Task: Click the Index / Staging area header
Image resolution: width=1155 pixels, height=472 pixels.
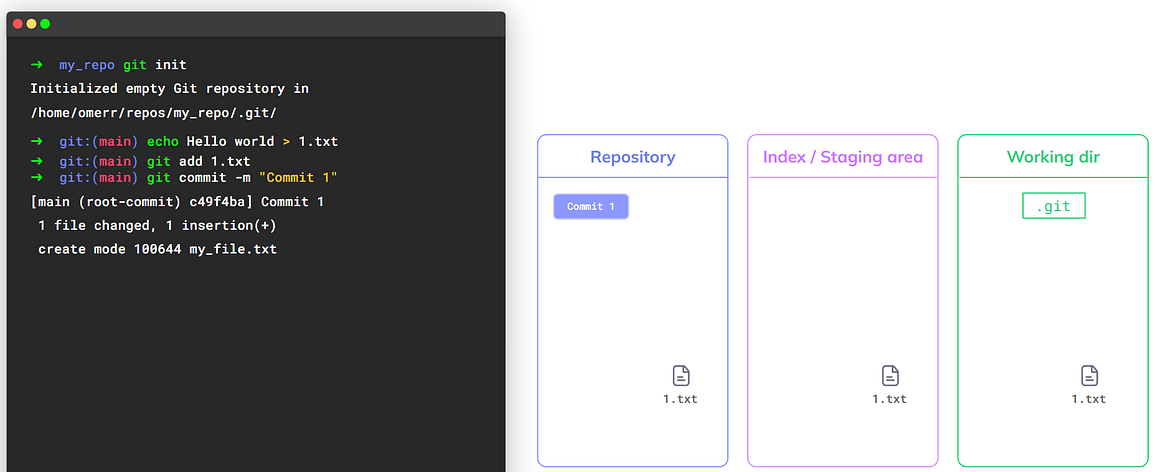Action: coord(843,157)
